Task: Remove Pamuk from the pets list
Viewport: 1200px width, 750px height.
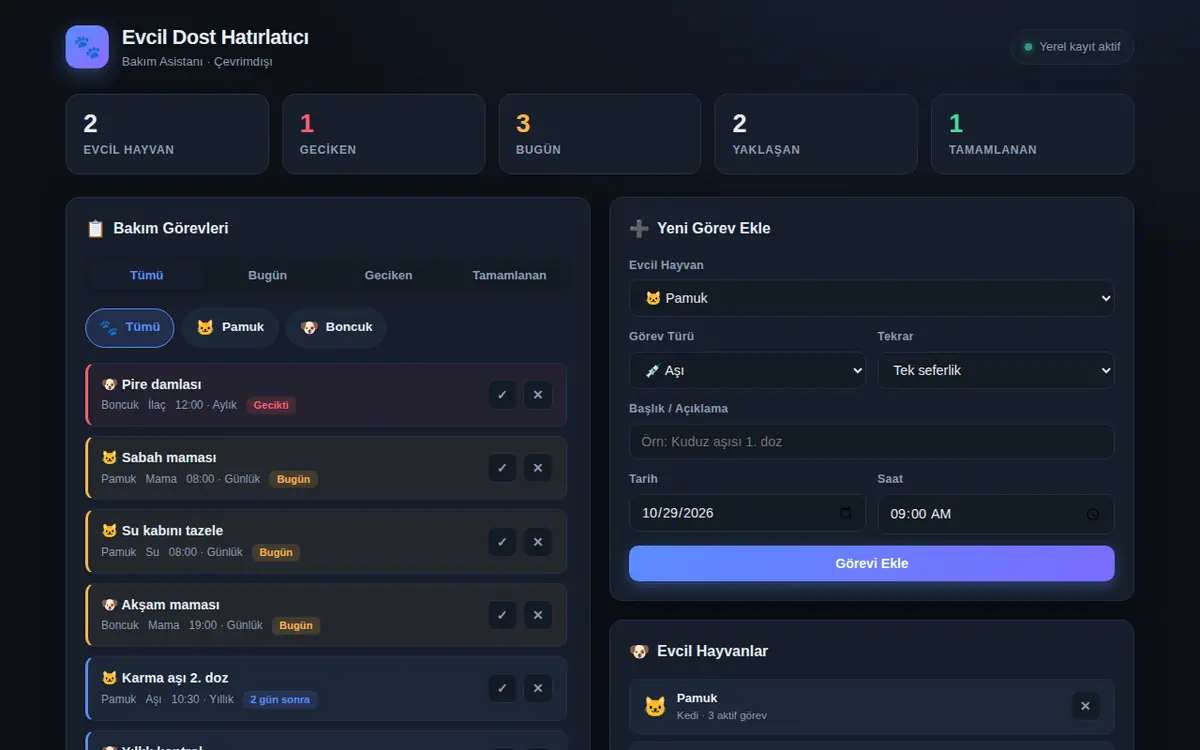Action: (1086, 706)
